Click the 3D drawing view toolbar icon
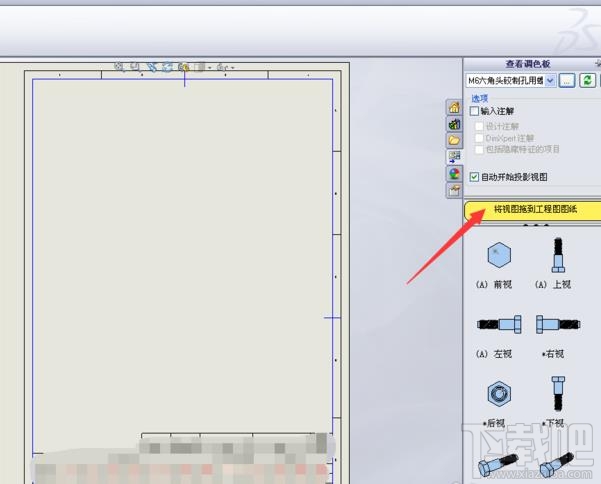Image resolution: width=601 pixels, height=484 pixels. pyautogui.click(x=184, y=67)
